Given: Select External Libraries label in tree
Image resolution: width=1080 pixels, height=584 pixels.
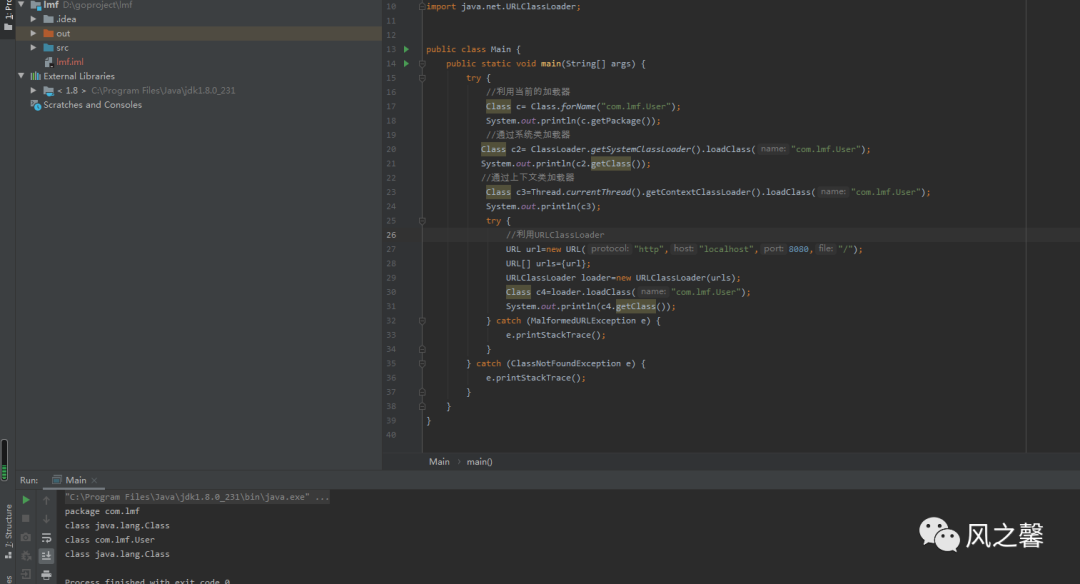Looking at the screenshot, I should pyautogui.click(x=79, y=76).
